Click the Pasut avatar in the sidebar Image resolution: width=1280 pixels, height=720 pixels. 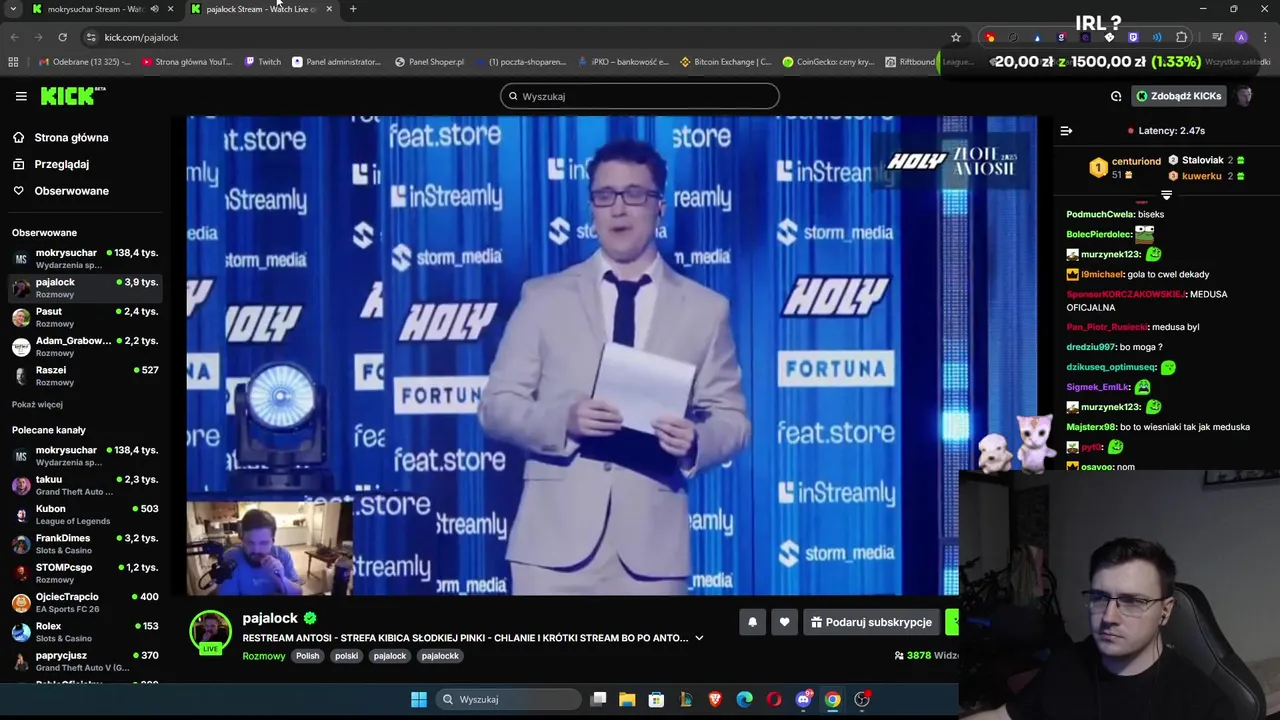[x=21, y=317]
